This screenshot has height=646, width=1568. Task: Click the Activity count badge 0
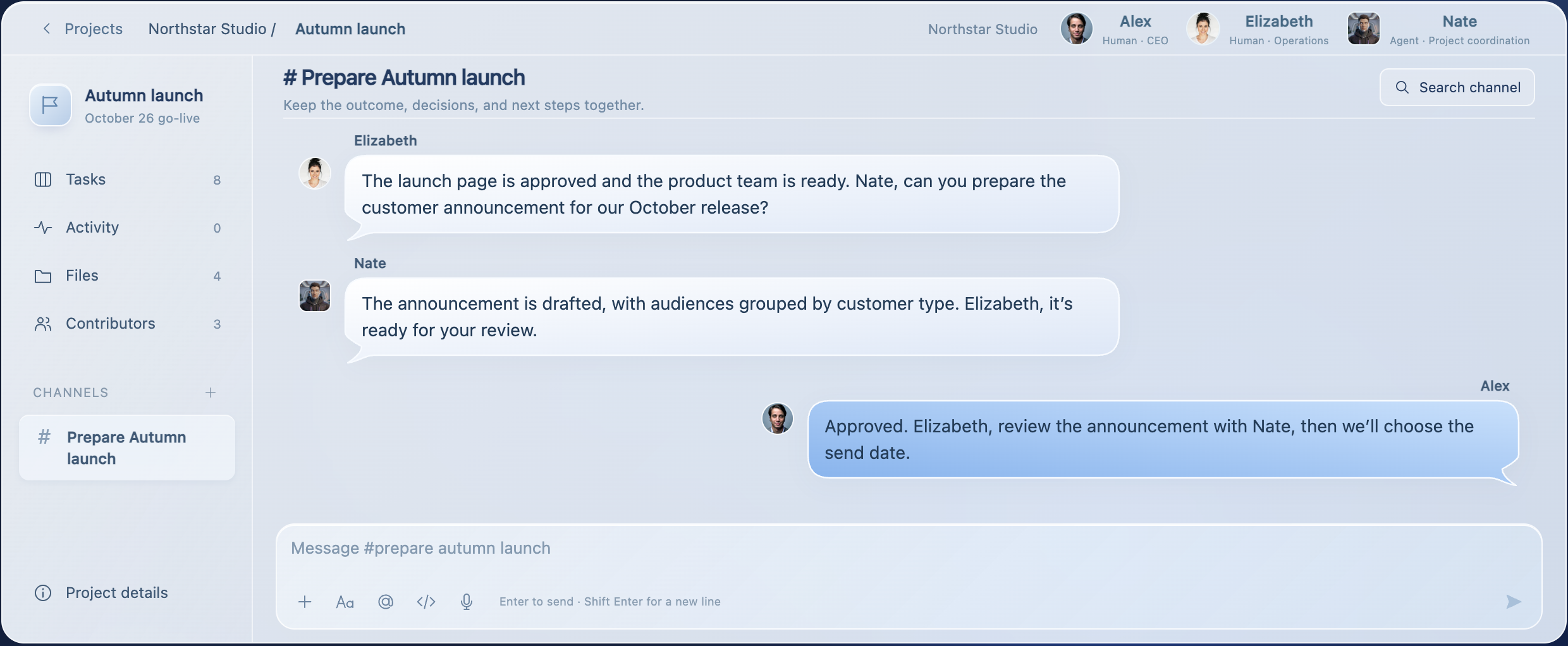(217, 228)
